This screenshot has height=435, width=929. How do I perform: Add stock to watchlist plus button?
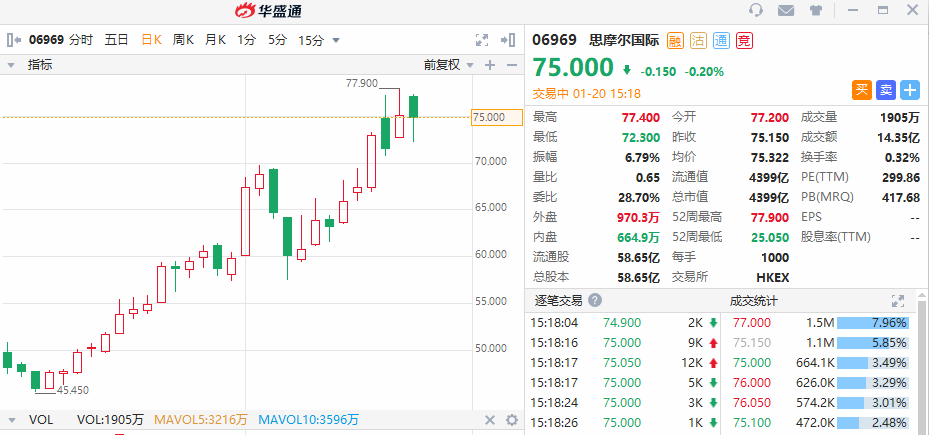(910, 90)
